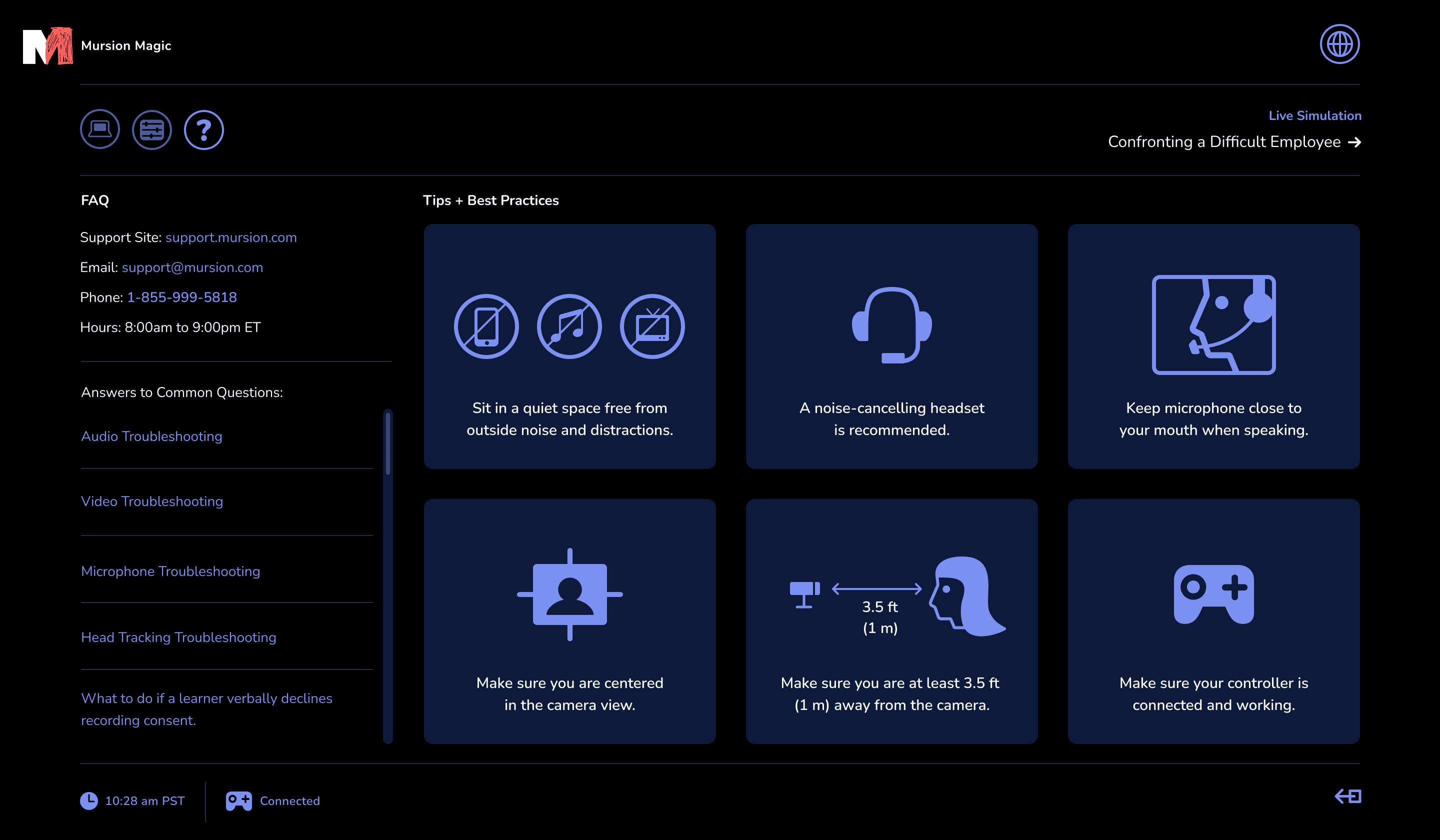
Task: Expand Microphone Troubleshooting
Action: click(x=170, y=571)
